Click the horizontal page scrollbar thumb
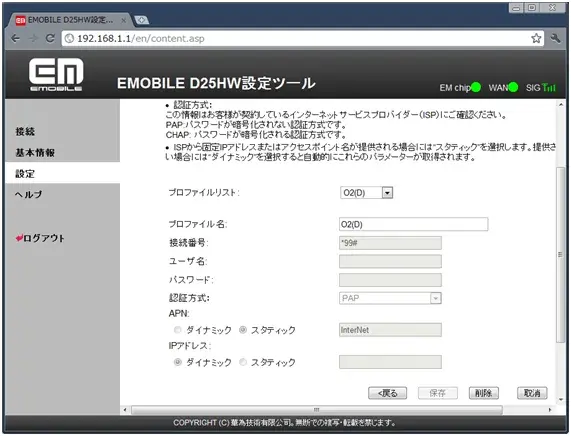This screenshot has height=436, width=571. [317, 410]
